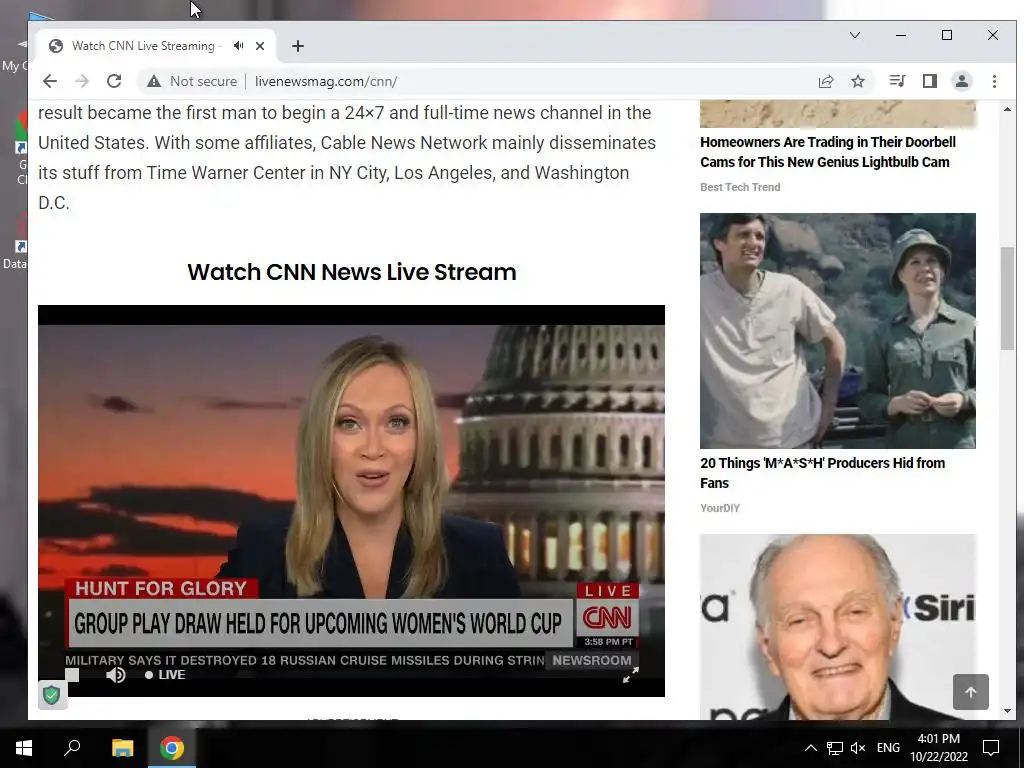Click the scrollbar down arrow

(1007, 711)
